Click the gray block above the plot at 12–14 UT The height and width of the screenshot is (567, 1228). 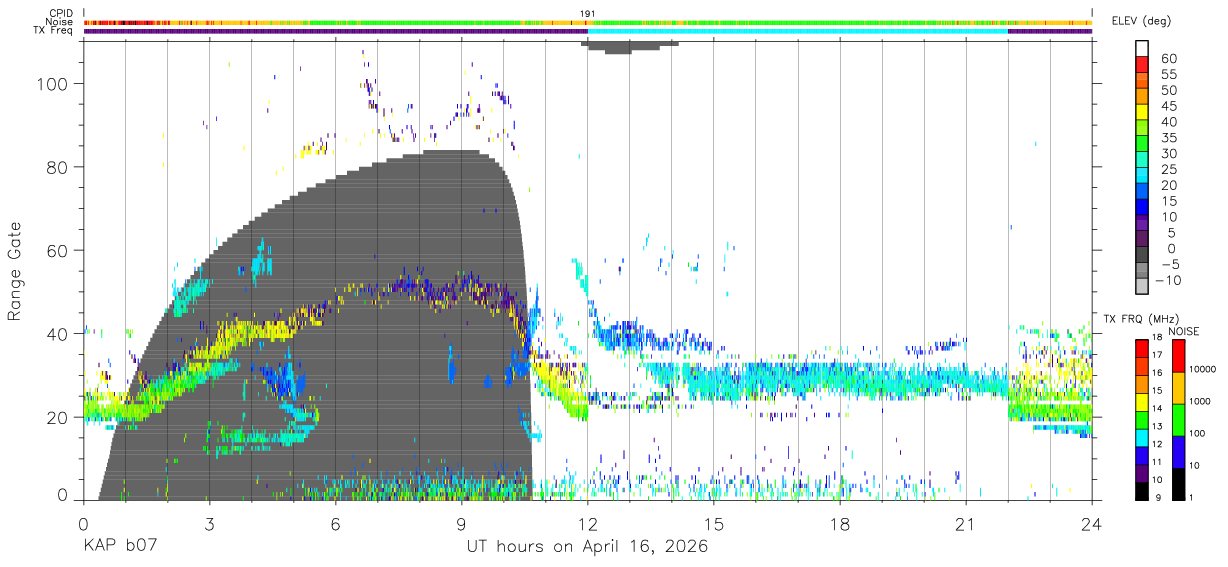point(630,46)
